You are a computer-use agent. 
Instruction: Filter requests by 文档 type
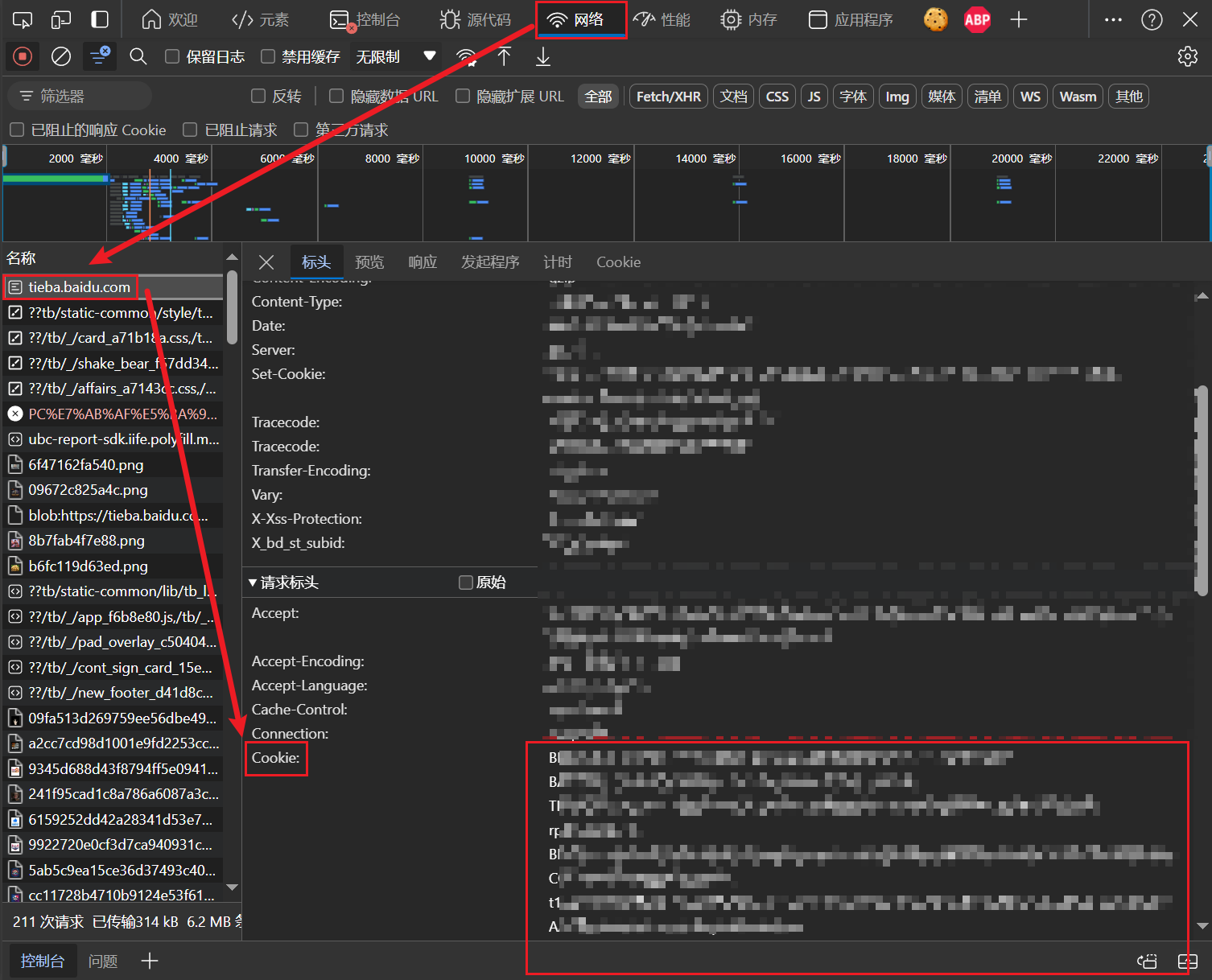coord(734,97)
